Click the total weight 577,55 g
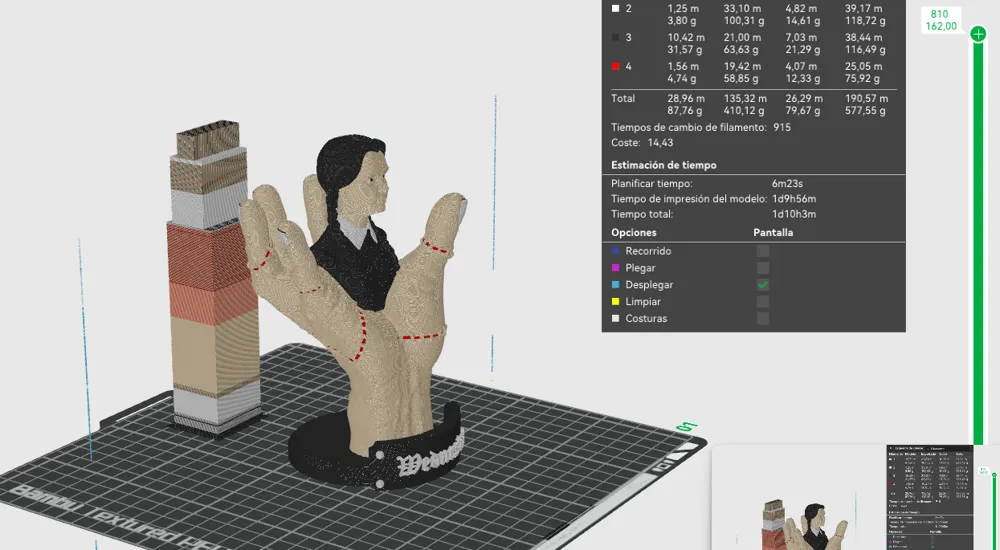Viewport: 1000px width, 550px height. coord(865,111)
